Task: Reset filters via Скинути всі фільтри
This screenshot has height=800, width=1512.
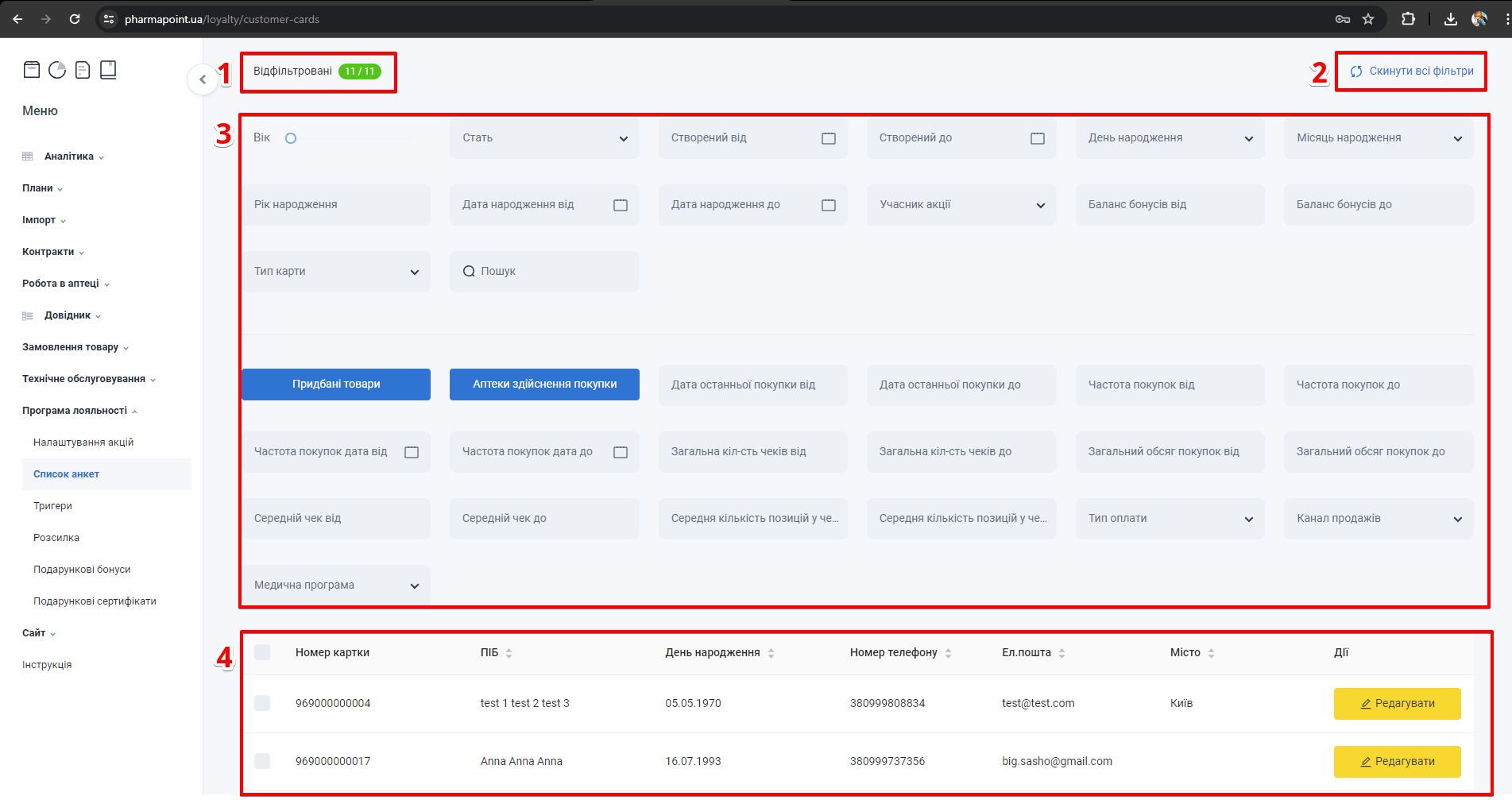Action: click(x=1412, y=71)
